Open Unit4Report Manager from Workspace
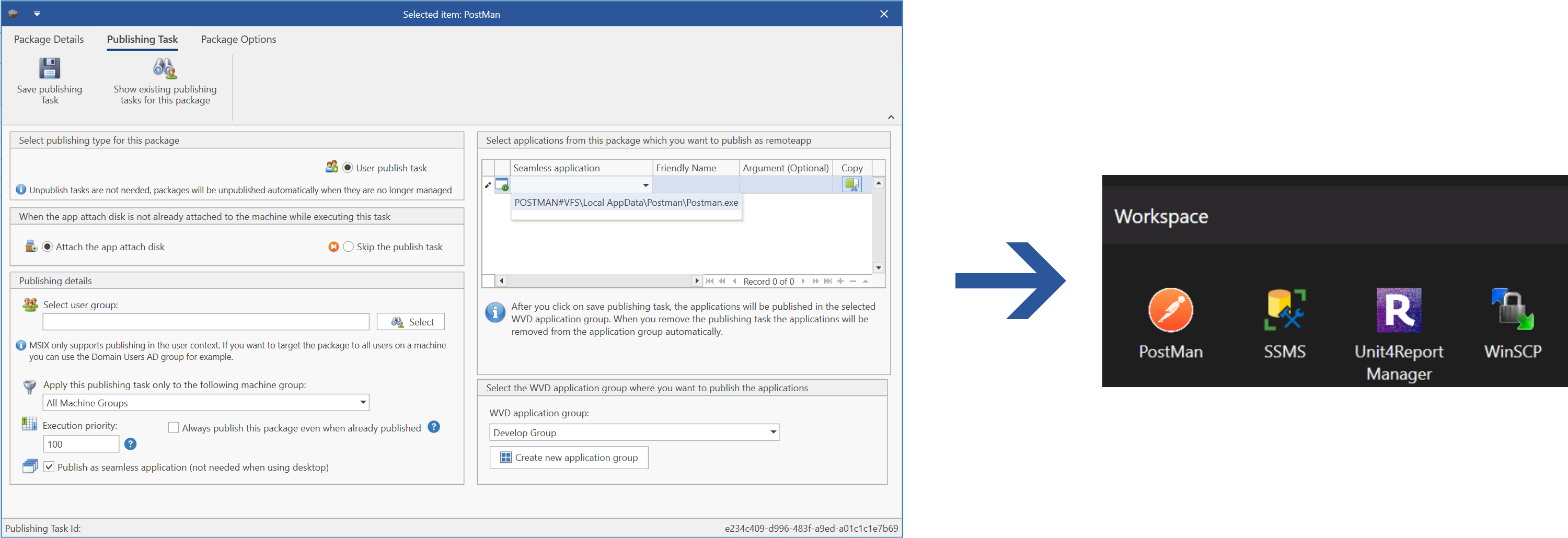The height and width of the screenshot is (538, 1568). tap(1398, 310)
